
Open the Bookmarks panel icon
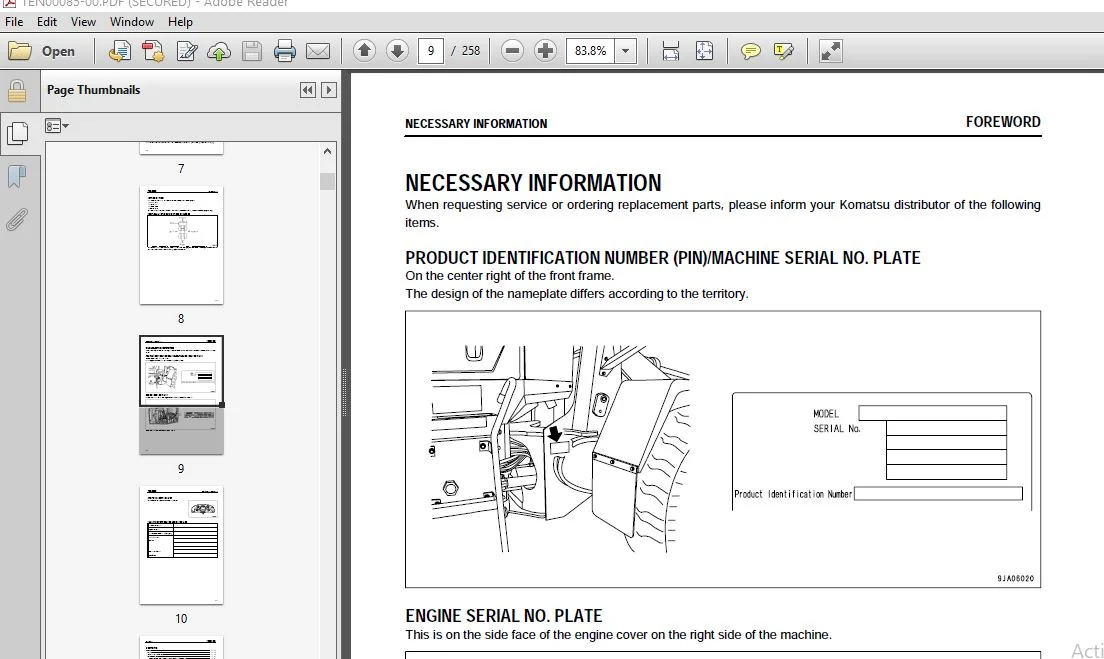coord(17,177)
